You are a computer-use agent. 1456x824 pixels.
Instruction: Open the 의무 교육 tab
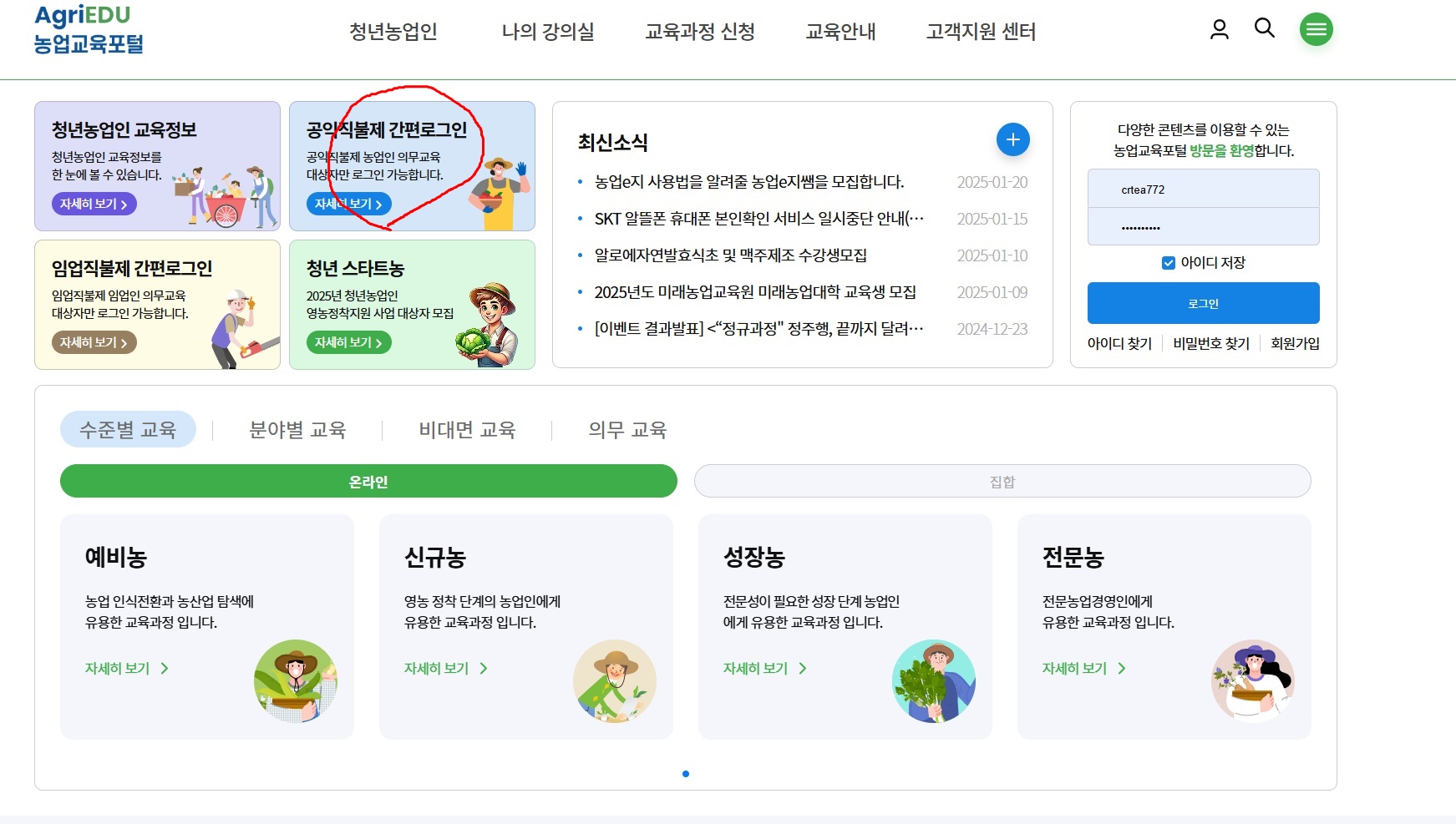[x=627, y=428]
